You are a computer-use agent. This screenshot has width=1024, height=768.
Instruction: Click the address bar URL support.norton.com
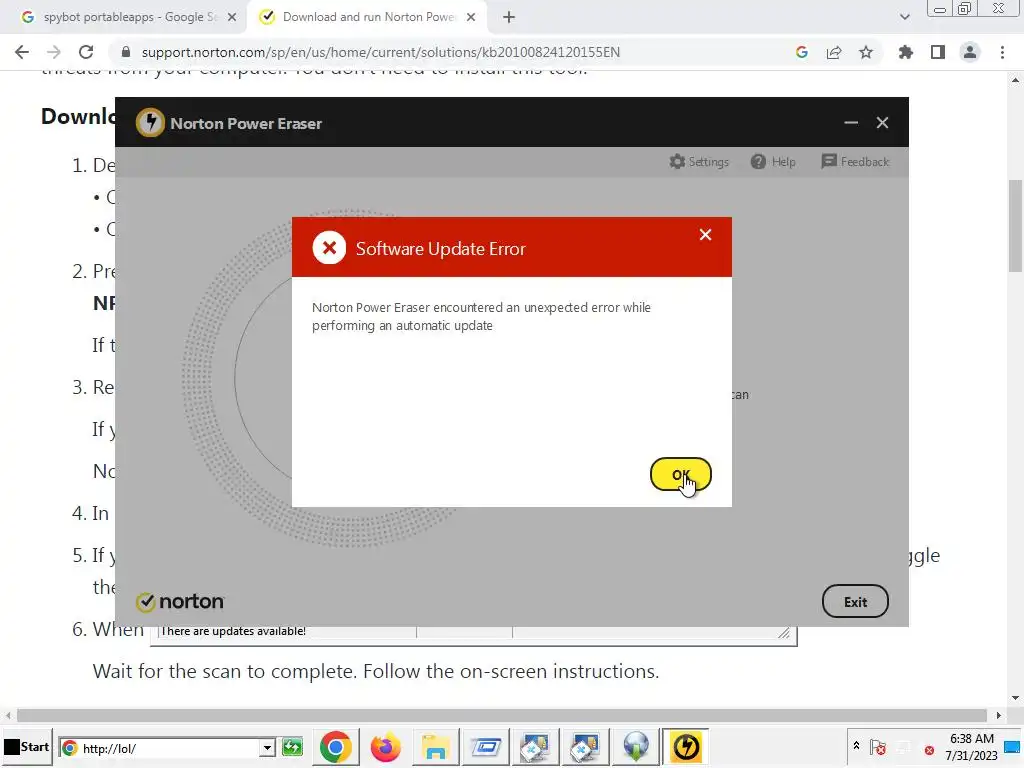coord(380,52)
